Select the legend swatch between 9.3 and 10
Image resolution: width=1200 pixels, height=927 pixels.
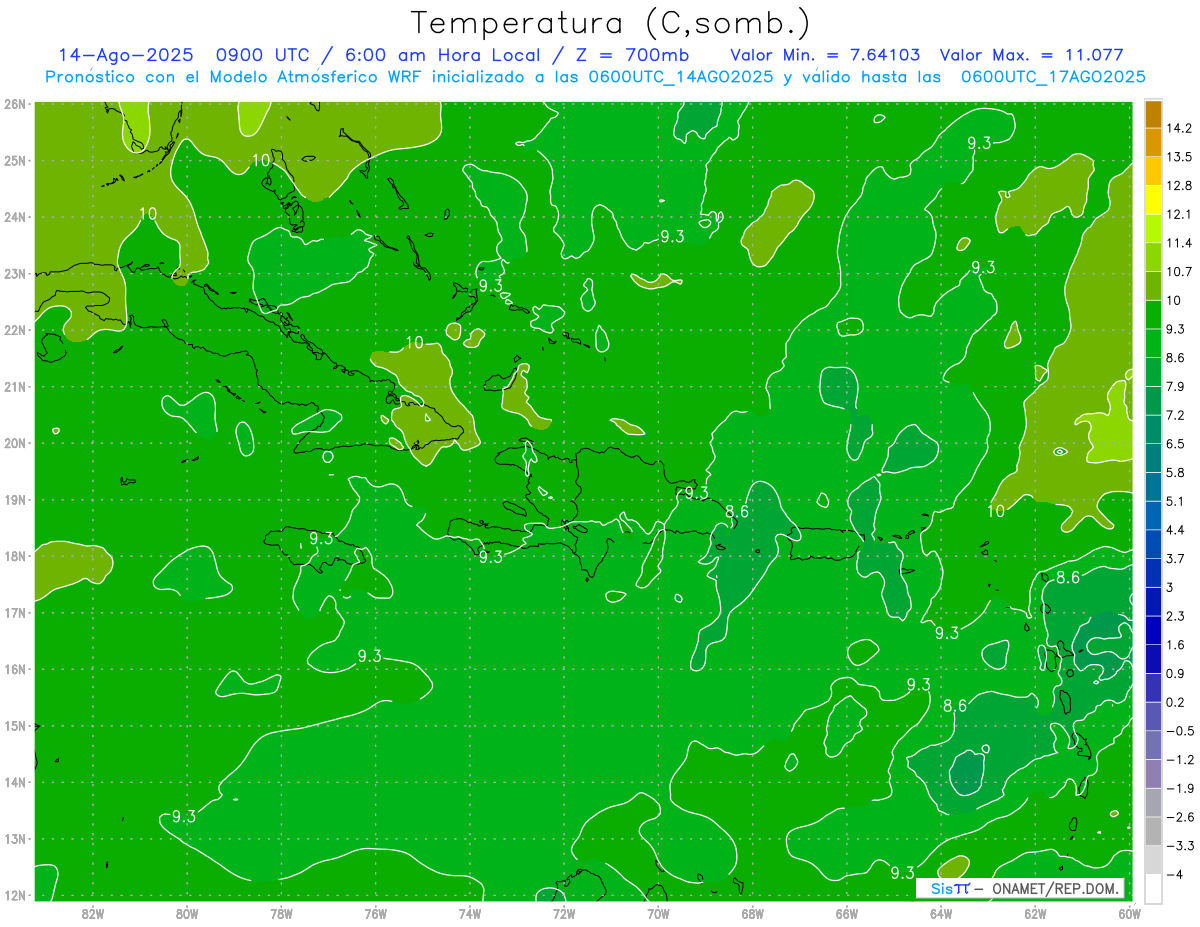[1153, 315]
